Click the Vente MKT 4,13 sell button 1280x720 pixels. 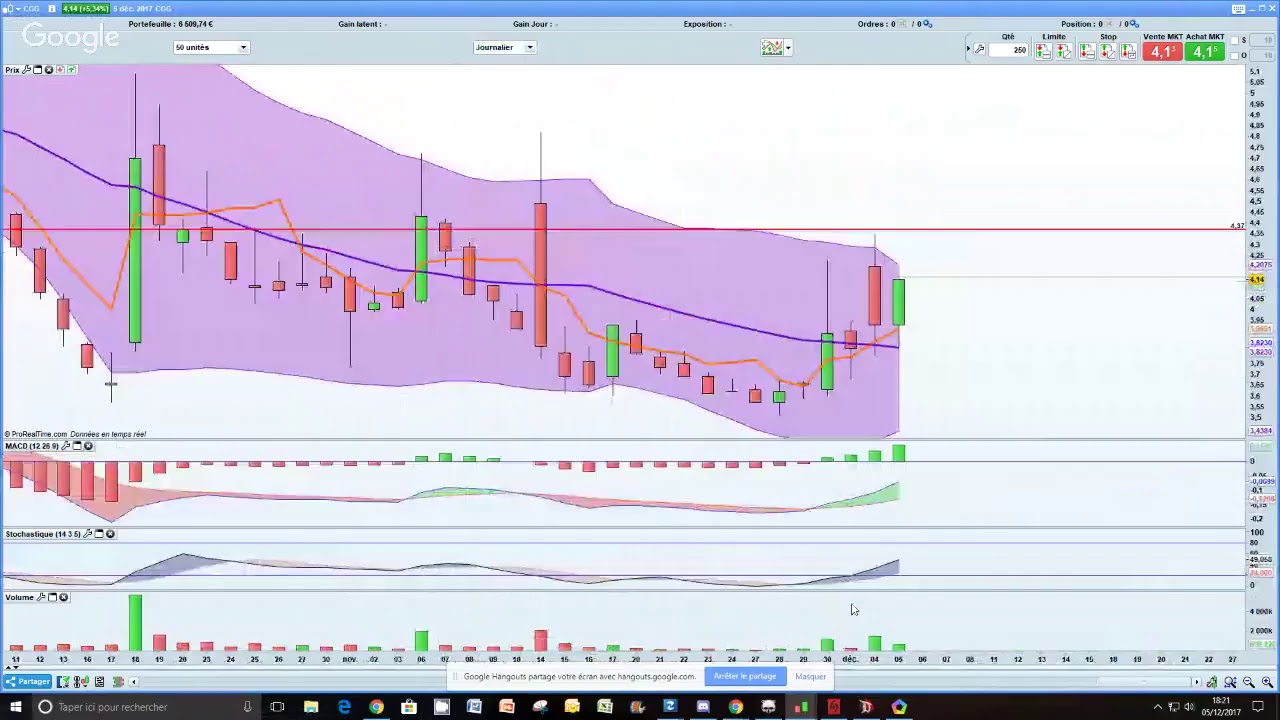[x=1162, y=51]
